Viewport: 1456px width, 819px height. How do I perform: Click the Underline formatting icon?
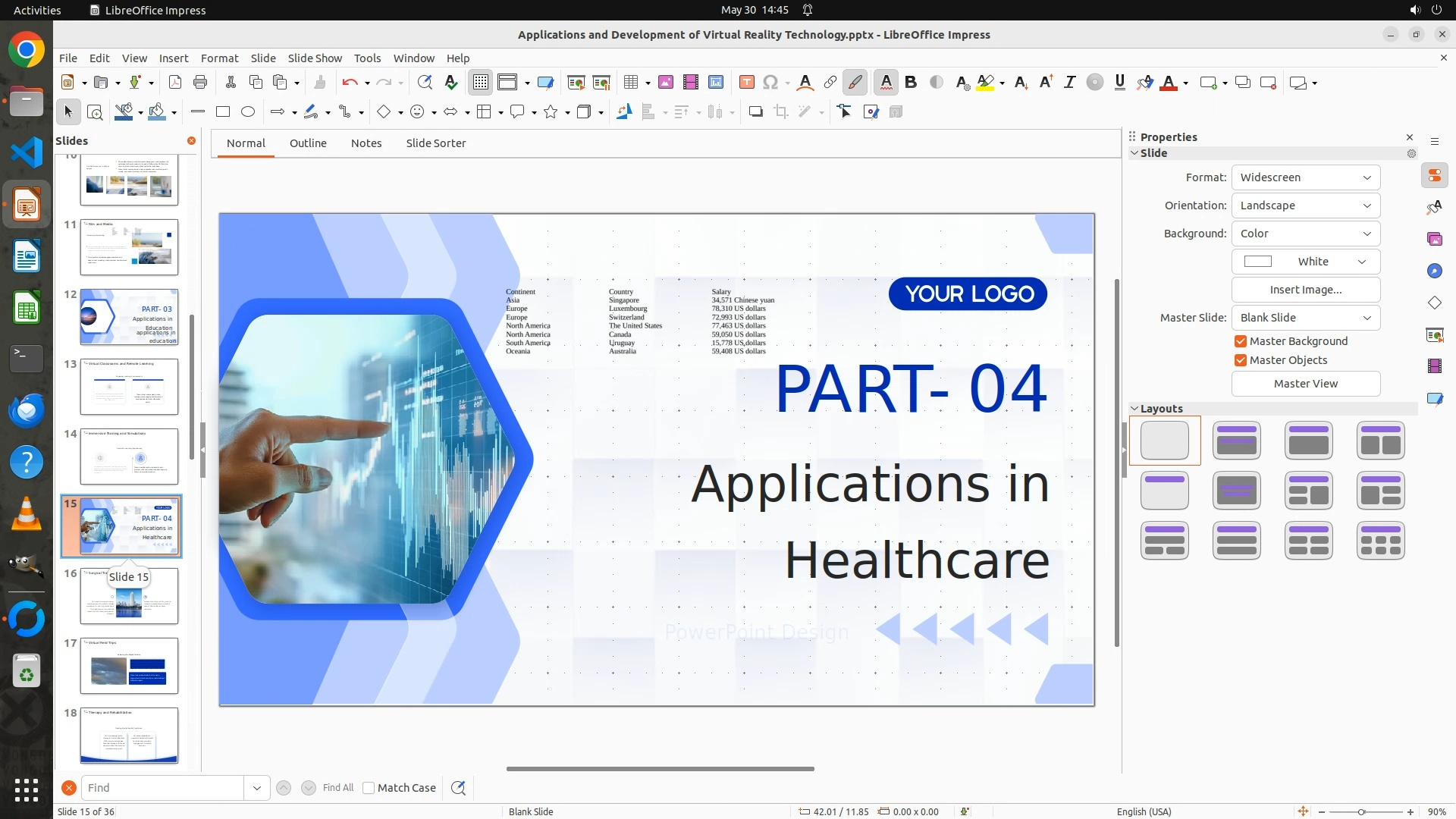(x=1120, y=83)
